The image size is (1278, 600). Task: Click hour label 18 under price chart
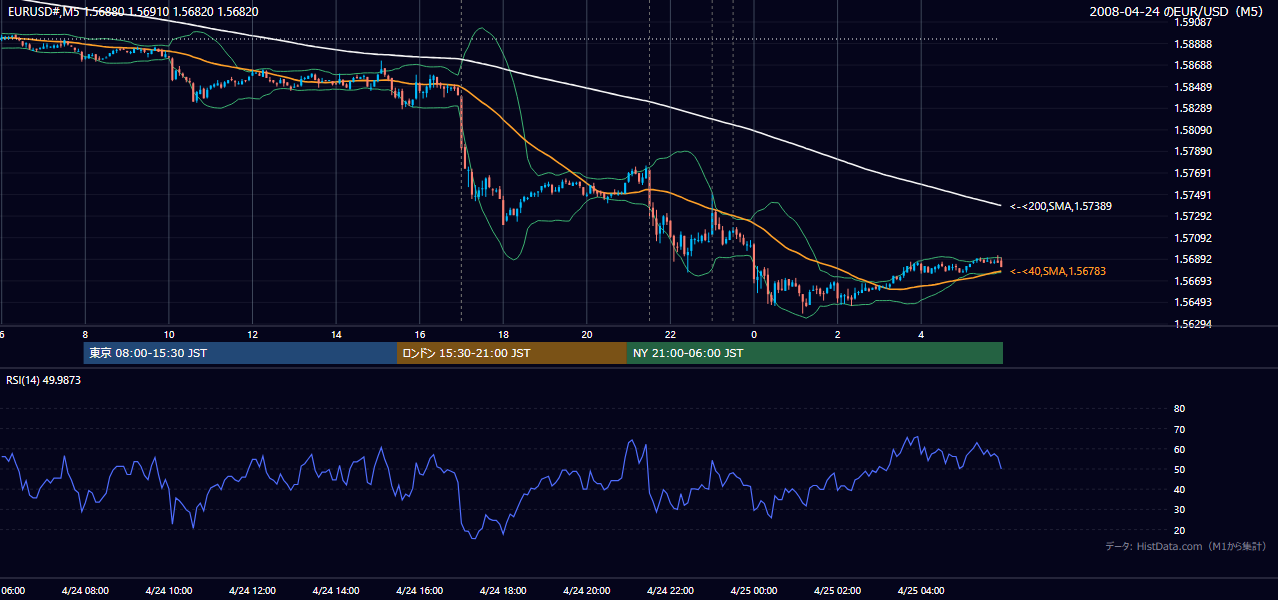pos(503,335)
